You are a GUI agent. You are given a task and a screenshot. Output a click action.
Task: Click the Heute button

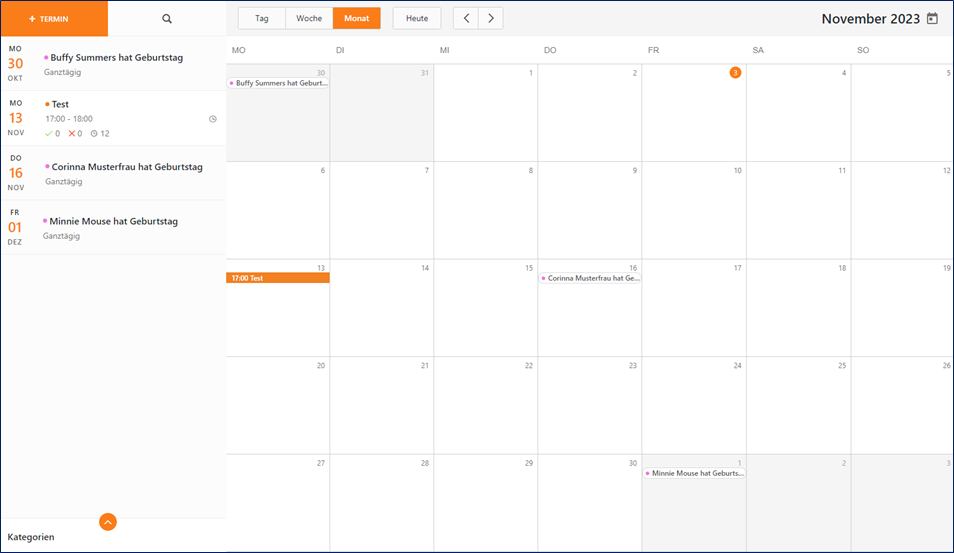click(416, 18)
